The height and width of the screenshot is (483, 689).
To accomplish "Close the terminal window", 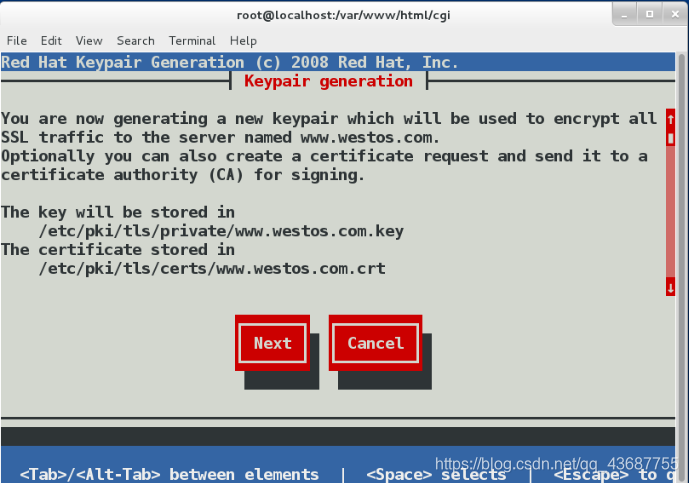I will point(675,15).
